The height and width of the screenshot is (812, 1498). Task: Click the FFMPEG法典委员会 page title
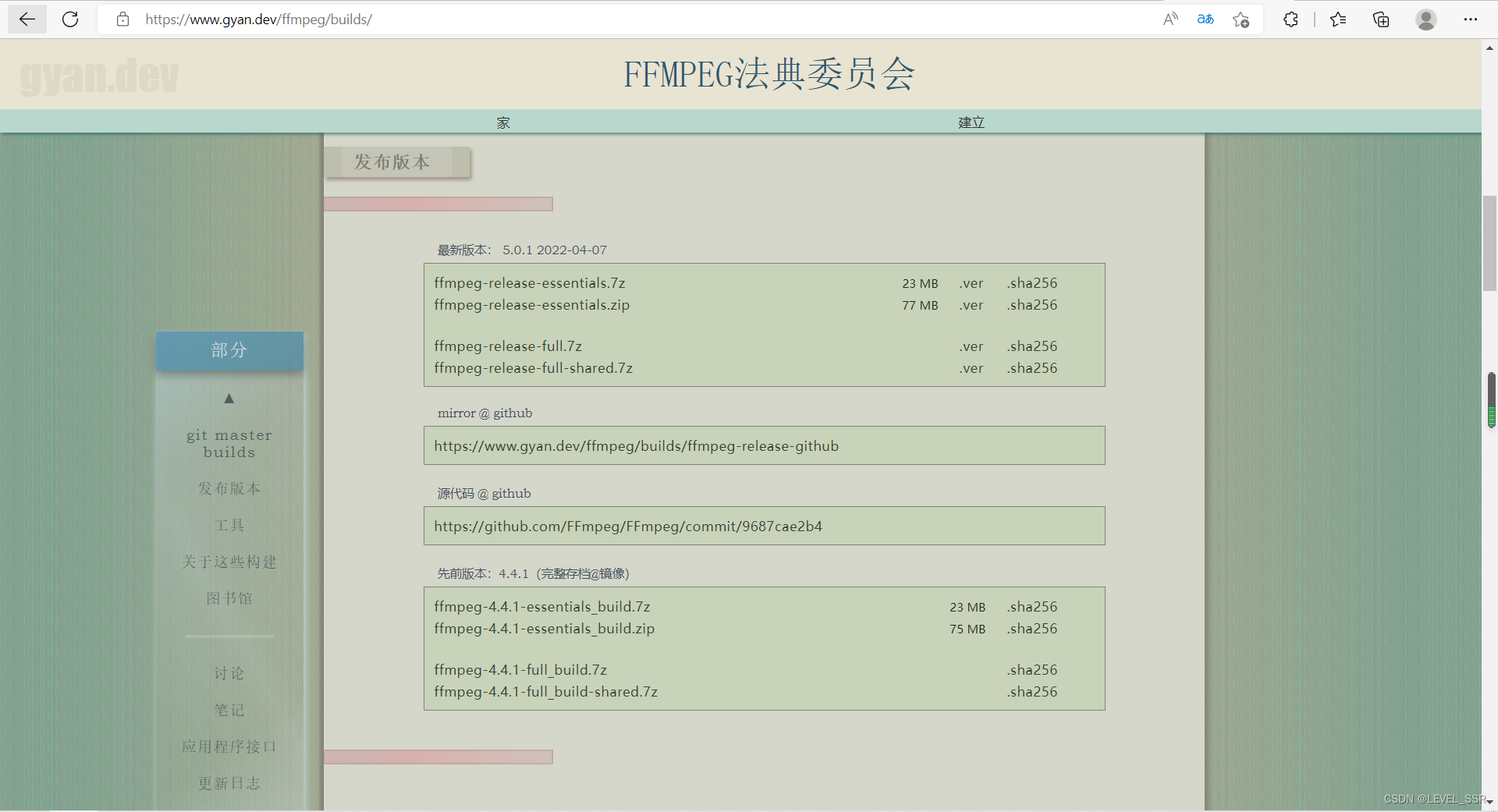[769, 75]
